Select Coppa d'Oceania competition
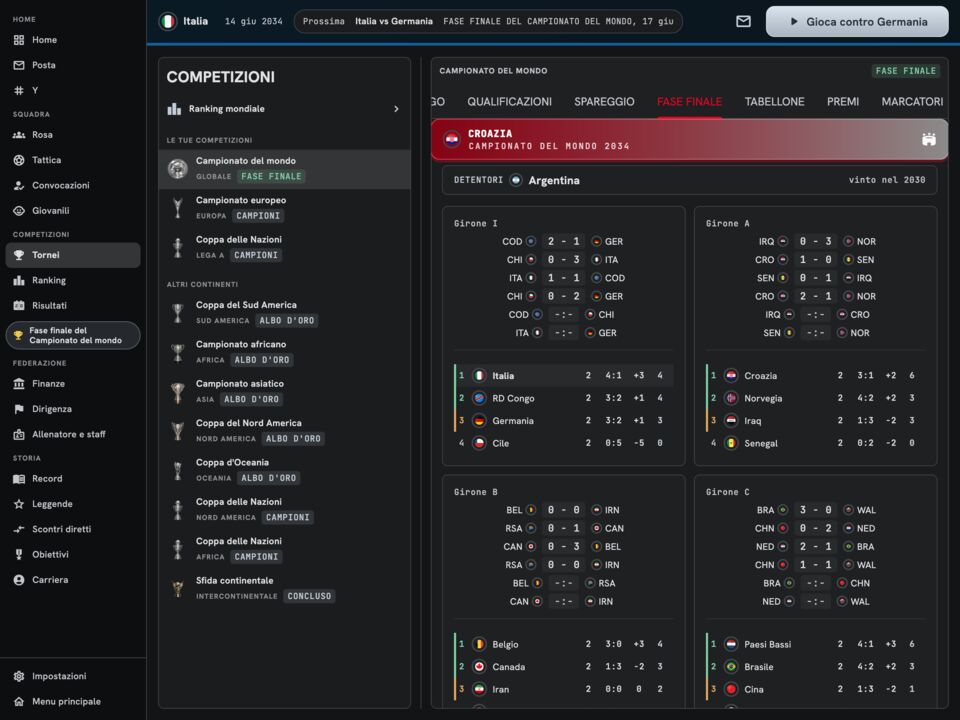 point(285,470)
